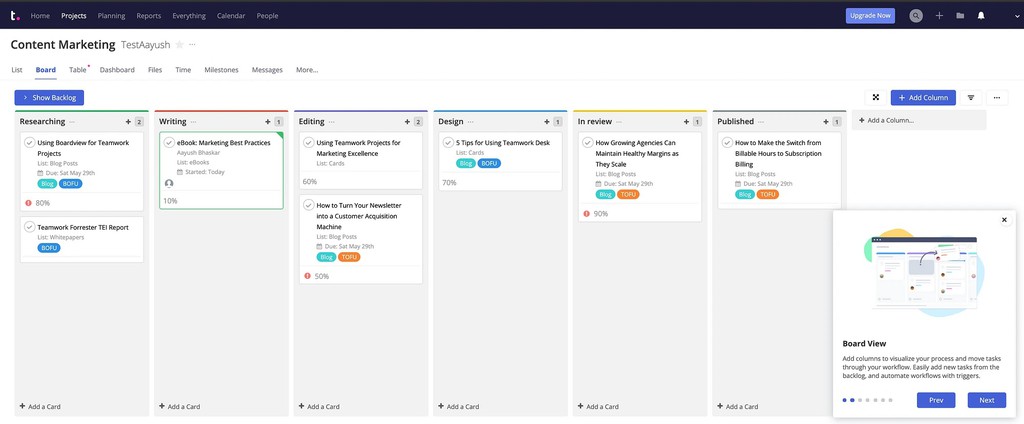Click Add a Card under Published
Image resolution: width=1024 pixels, height=424 pixels.
tap(737, 406)
